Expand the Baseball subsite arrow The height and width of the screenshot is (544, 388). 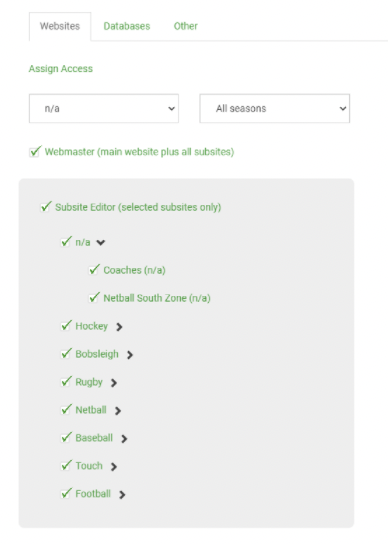[124, 439]
